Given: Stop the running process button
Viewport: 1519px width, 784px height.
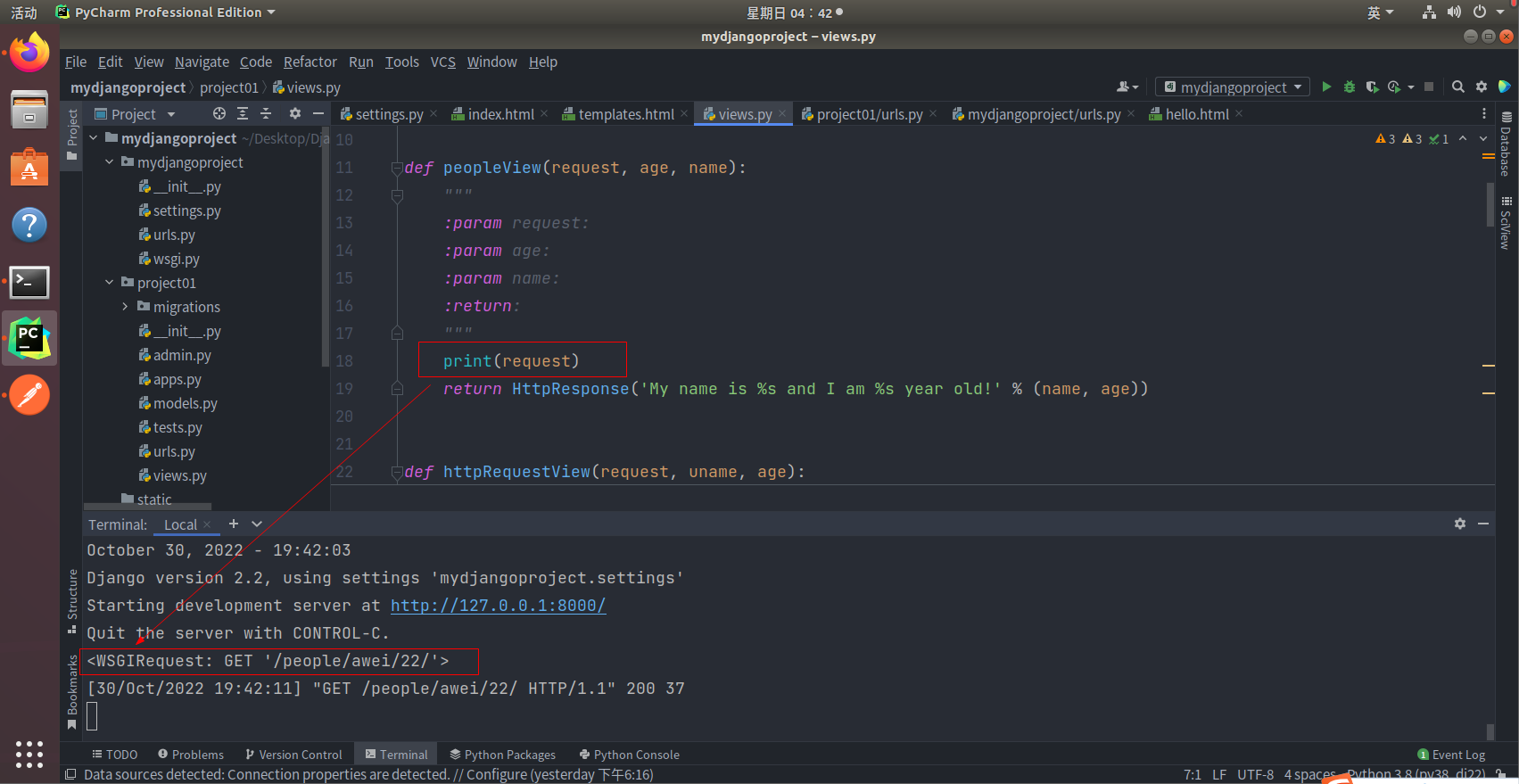Looking at the screenshot, I should click(1429, 87).
